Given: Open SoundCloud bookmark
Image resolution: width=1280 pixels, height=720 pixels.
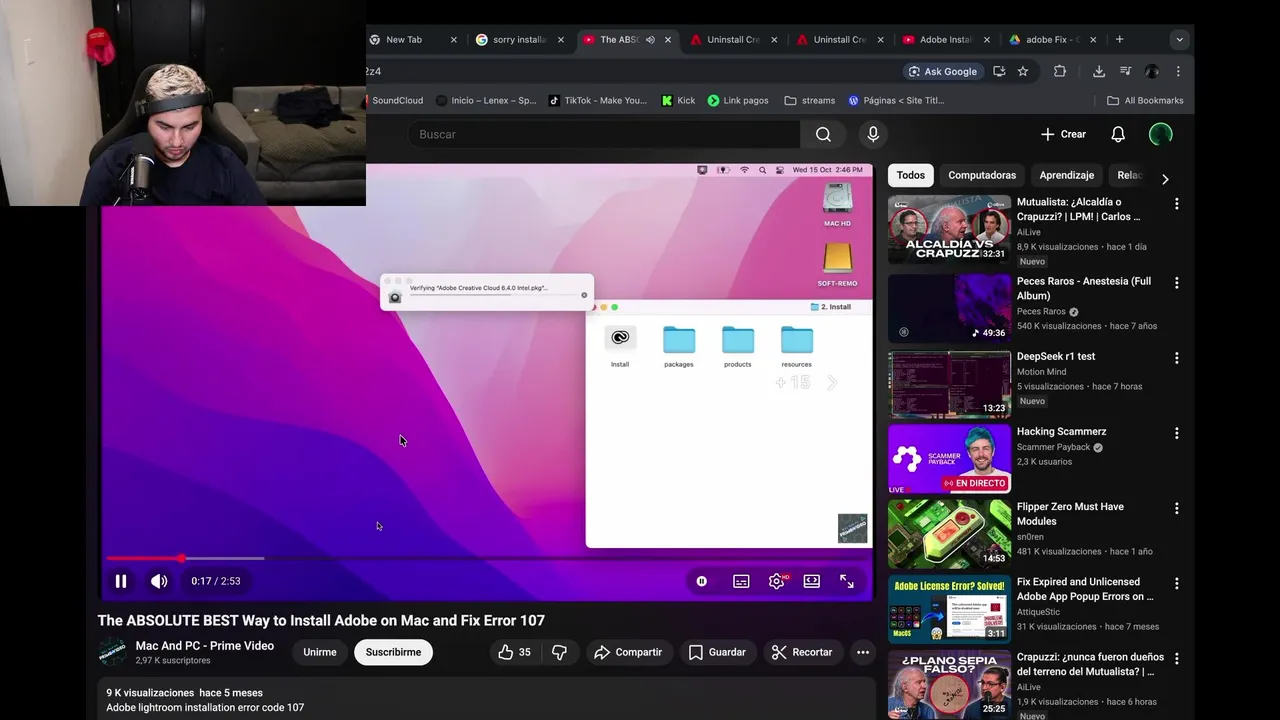Looking at the screenshot, I should 397,100.
